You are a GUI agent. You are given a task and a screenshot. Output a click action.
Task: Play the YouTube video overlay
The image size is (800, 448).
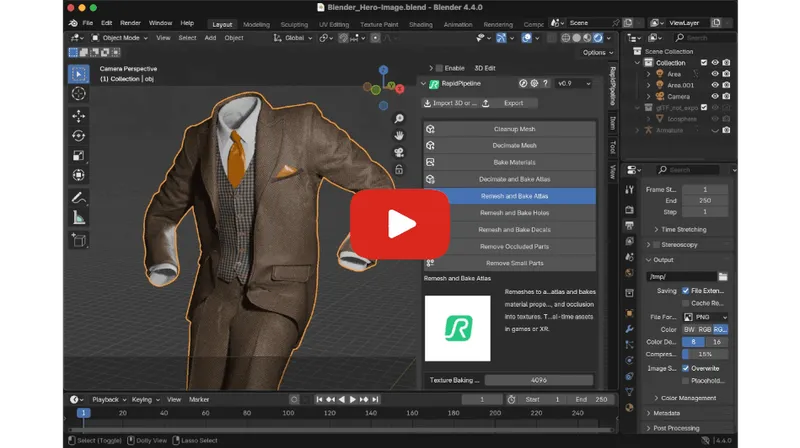click(399, 224)
